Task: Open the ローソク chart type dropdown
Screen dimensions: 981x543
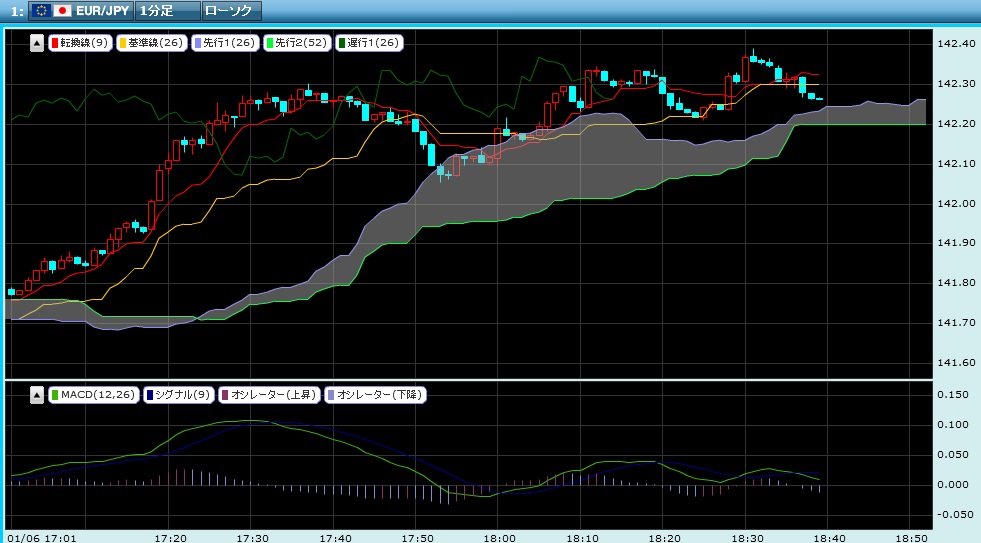Action: pyautogui.click(x=231, y=11)
